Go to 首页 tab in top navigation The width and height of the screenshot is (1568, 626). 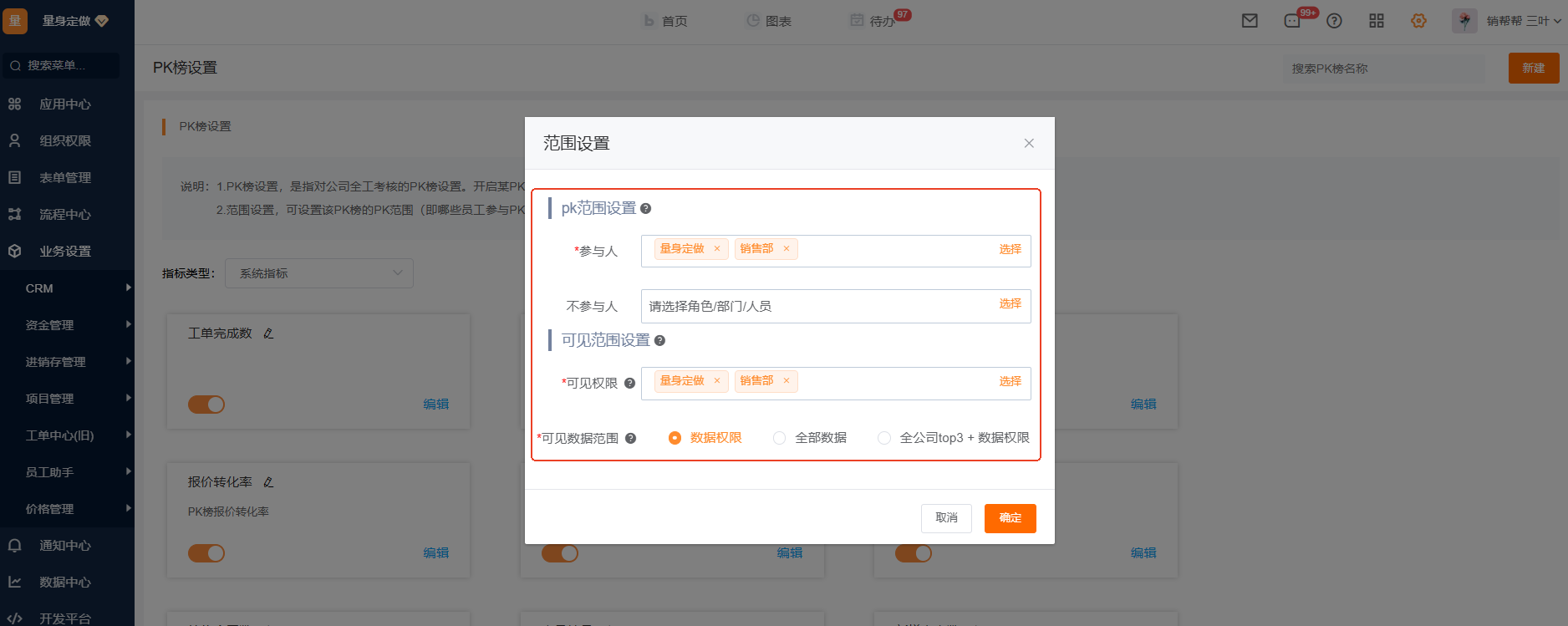pos(665,21)
